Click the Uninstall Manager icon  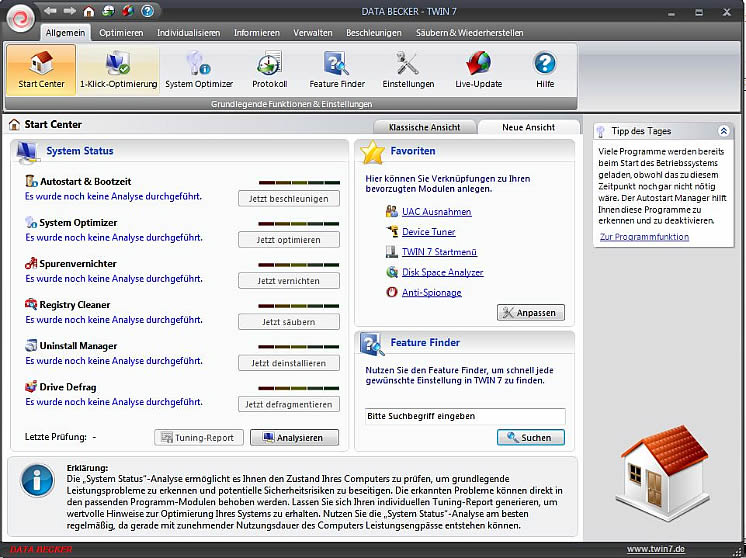[x=31, y=345]
